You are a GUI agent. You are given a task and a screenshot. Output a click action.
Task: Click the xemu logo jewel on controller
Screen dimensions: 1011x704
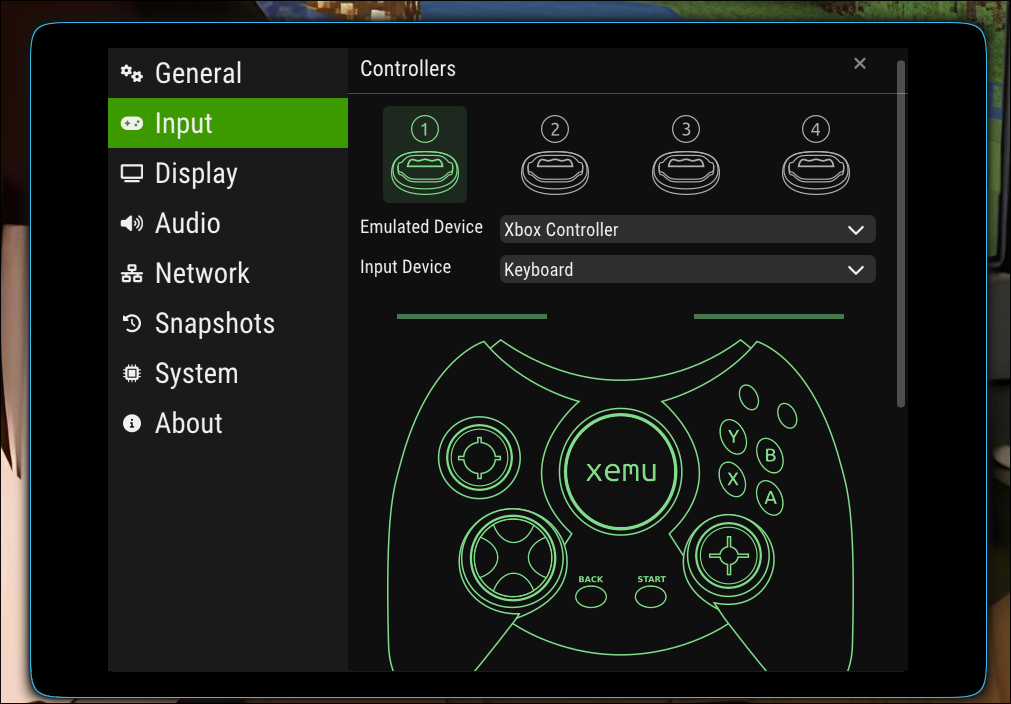(621, 471)
